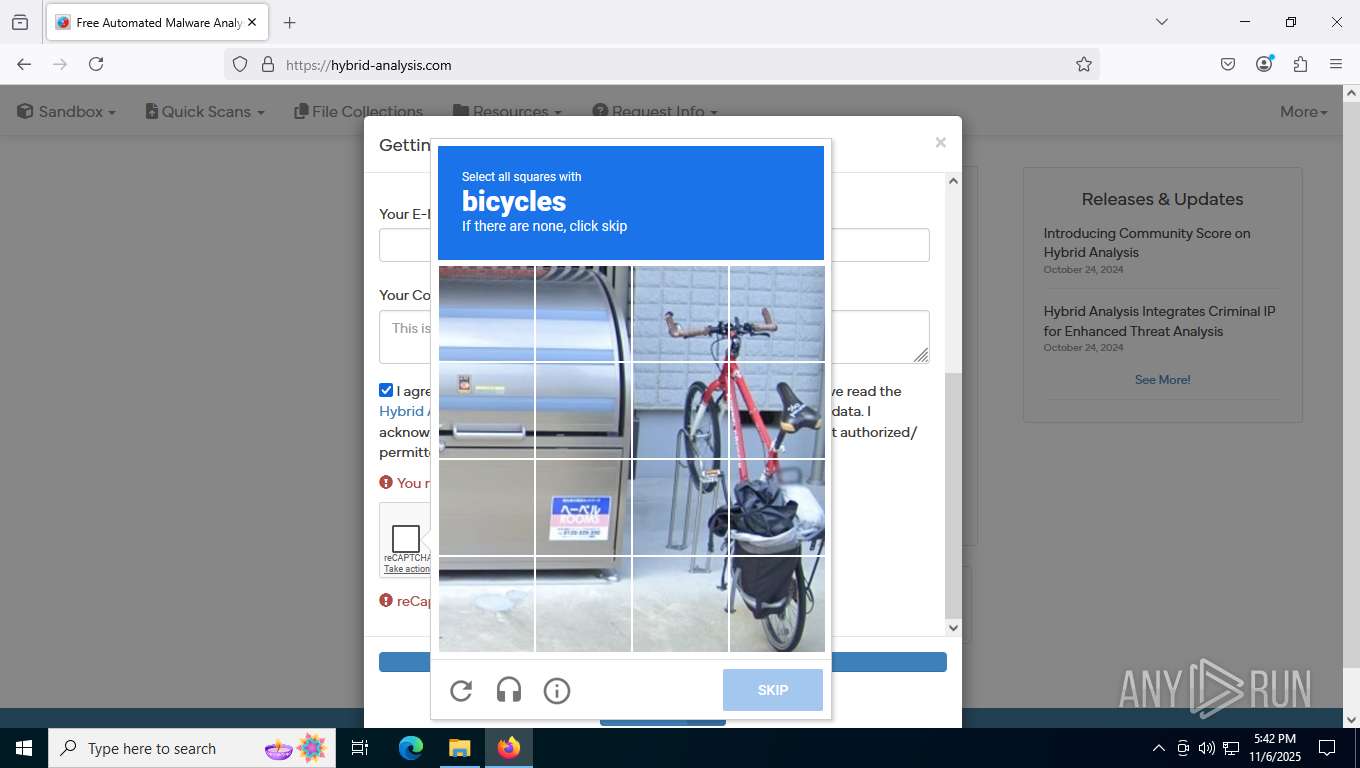This screenshot has width=1360, height=768.
Task: Reload the CAPTCHA challenge image
Action: point(461,690)
